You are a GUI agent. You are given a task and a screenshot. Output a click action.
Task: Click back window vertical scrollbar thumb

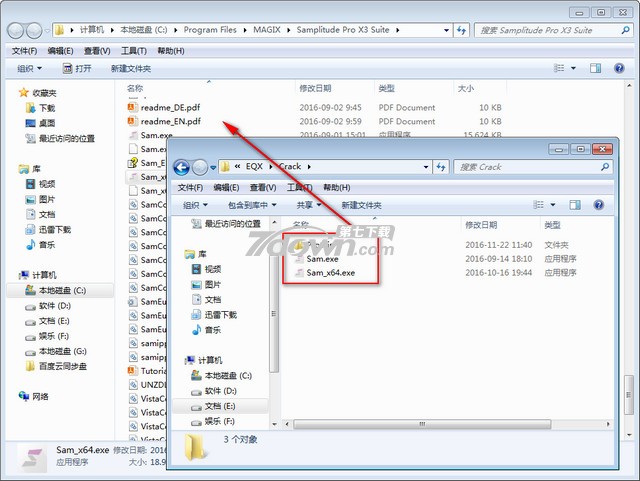click(629, 394)
